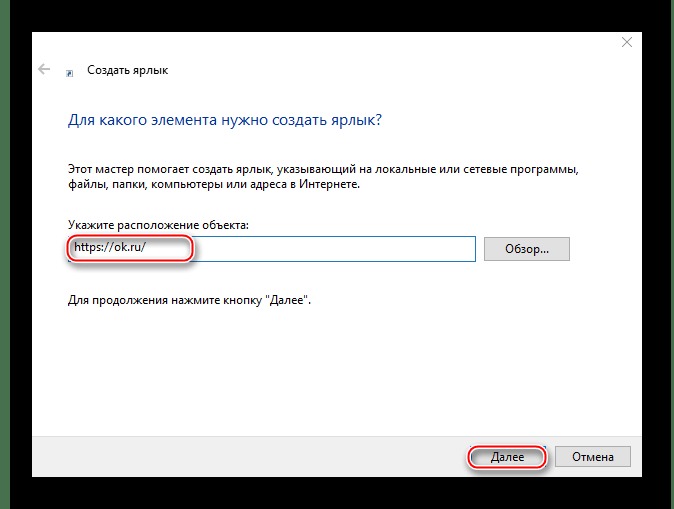Click the Далее button to continue
Image resolution: width=674 pixels, height=509 pixels.
pyautogui.click(x=507, y=457)
